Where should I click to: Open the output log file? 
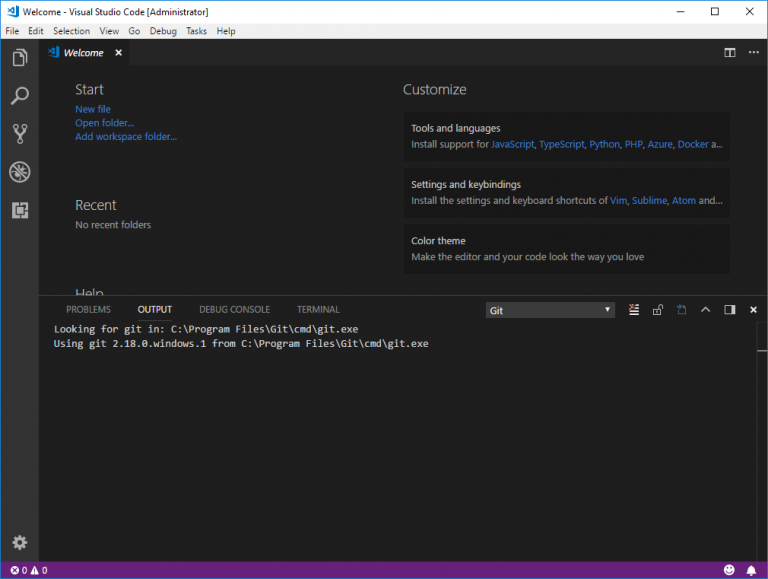coord(681,310)
